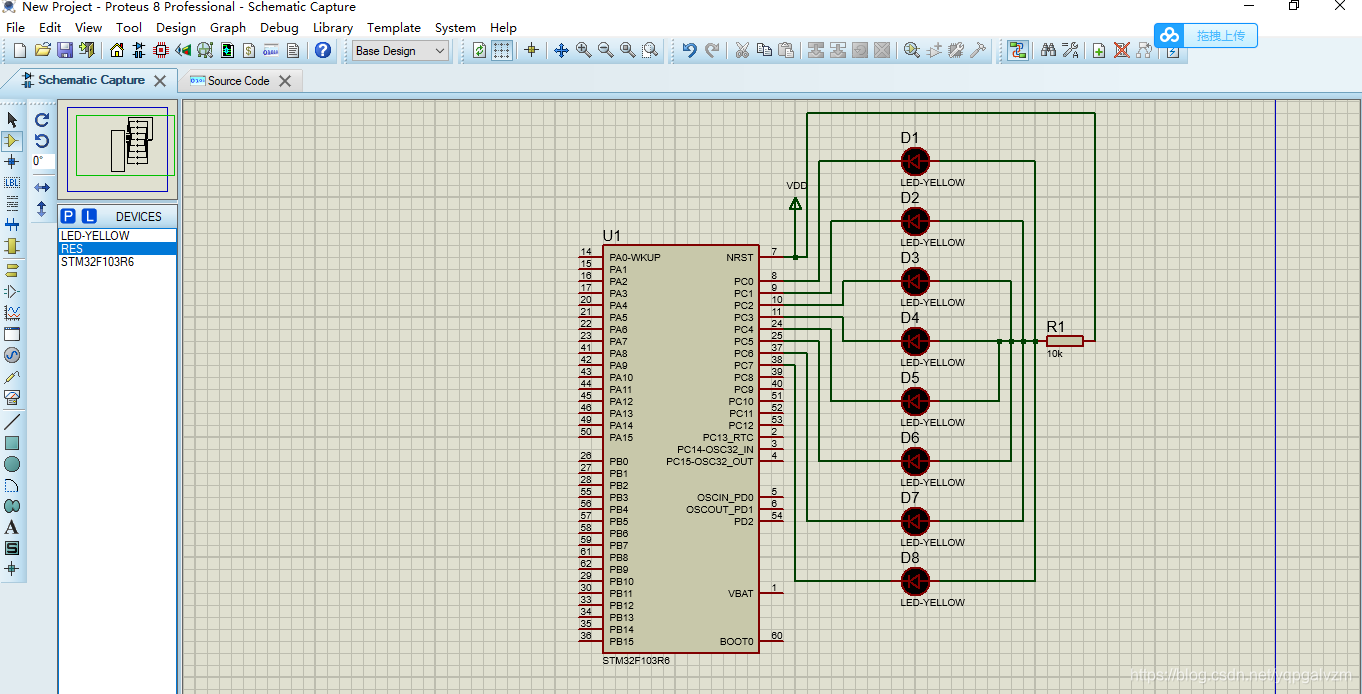Click the Redraw Display icon
Image resolution: width=1362 pixels, height=694 pixels.
pos(480,50)
